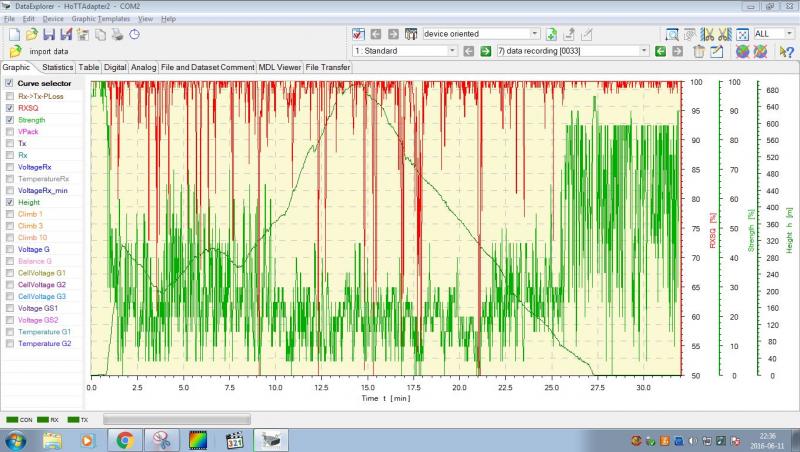Switch to the Statistics tab
The image size is (800, 452).
click(58, 67)
